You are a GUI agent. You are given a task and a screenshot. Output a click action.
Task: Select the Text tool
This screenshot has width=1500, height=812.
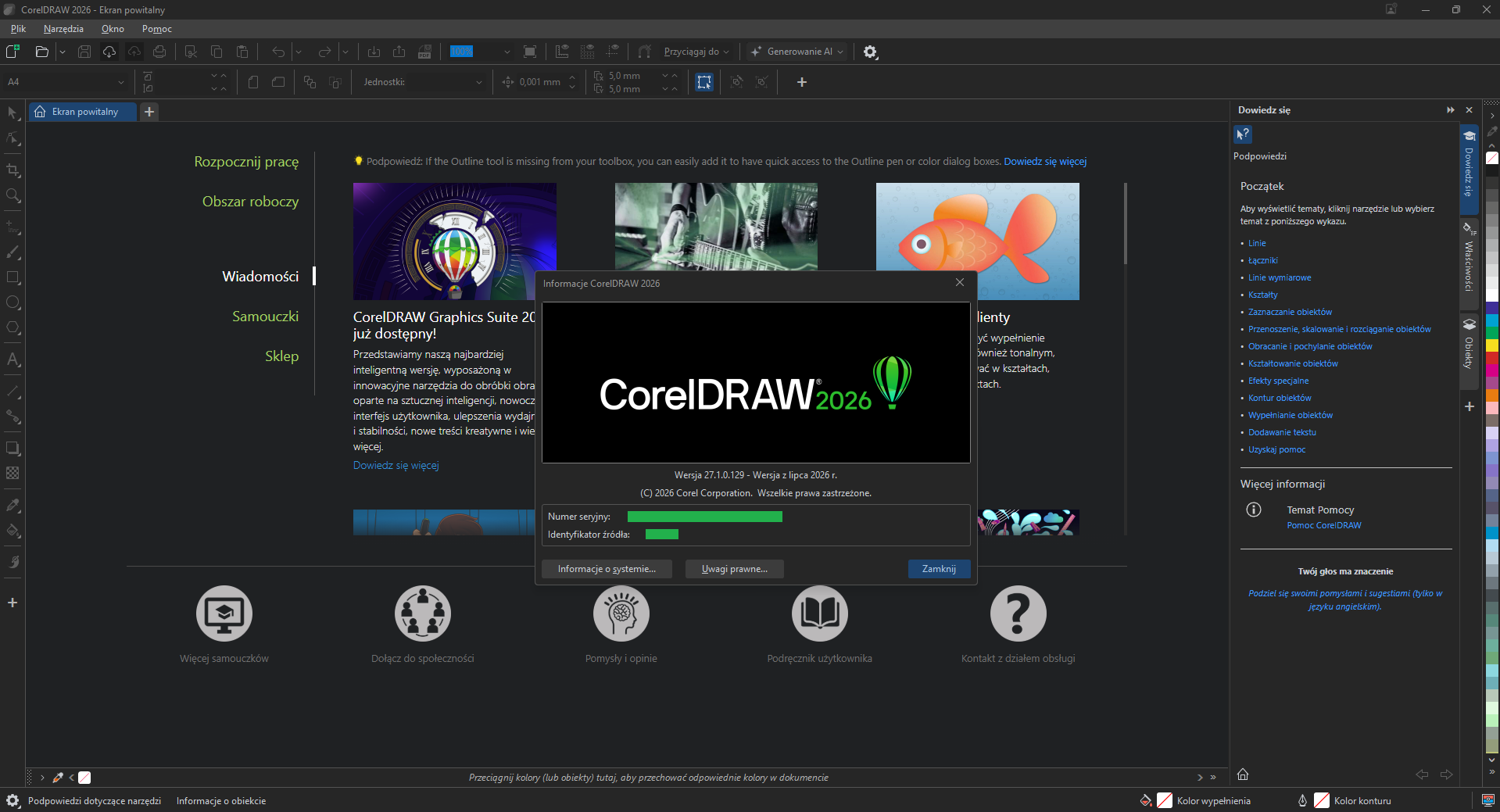[13, 359]
